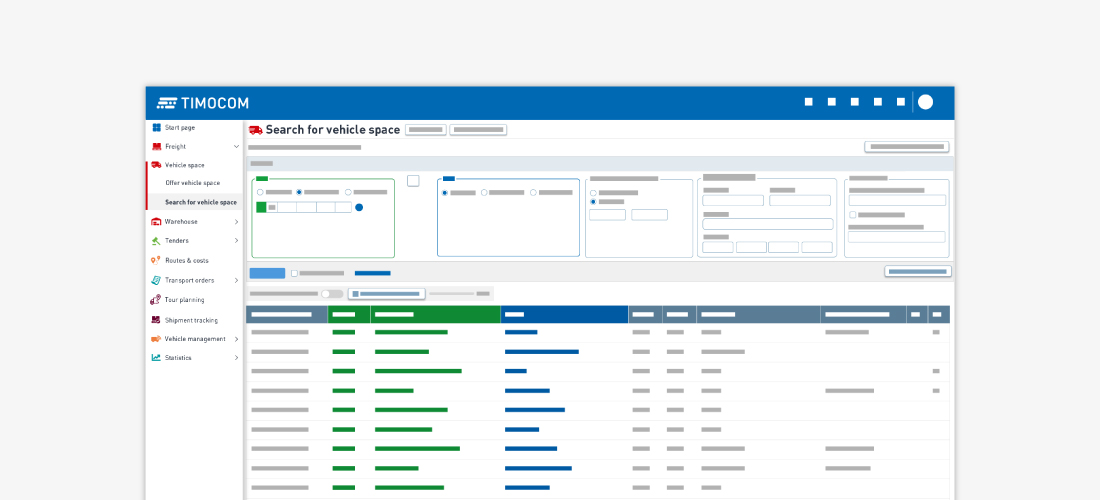
Task: Toggle the switch above the results table
Action: [x=332, y=294]
